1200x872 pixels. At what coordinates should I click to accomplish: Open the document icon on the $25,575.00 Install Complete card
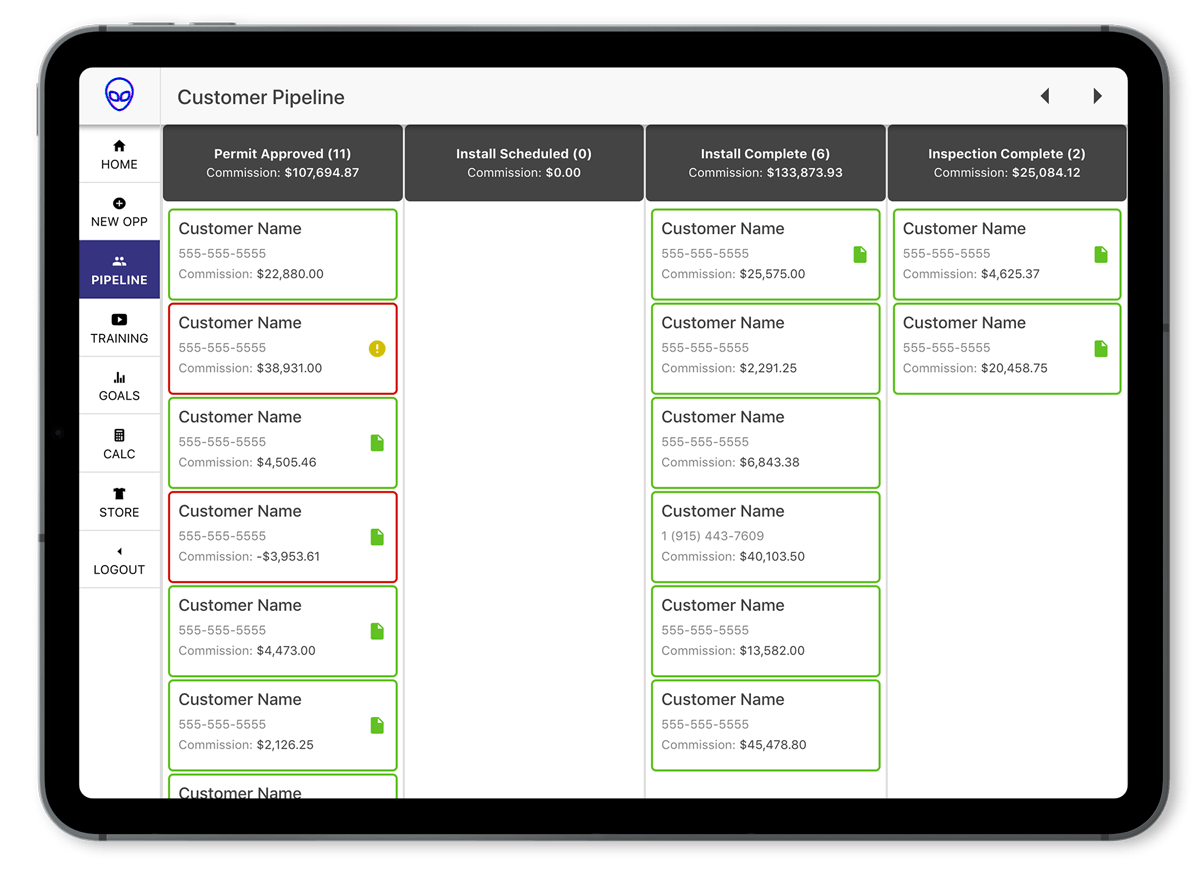pyautogui.click(x=860, y=255)
